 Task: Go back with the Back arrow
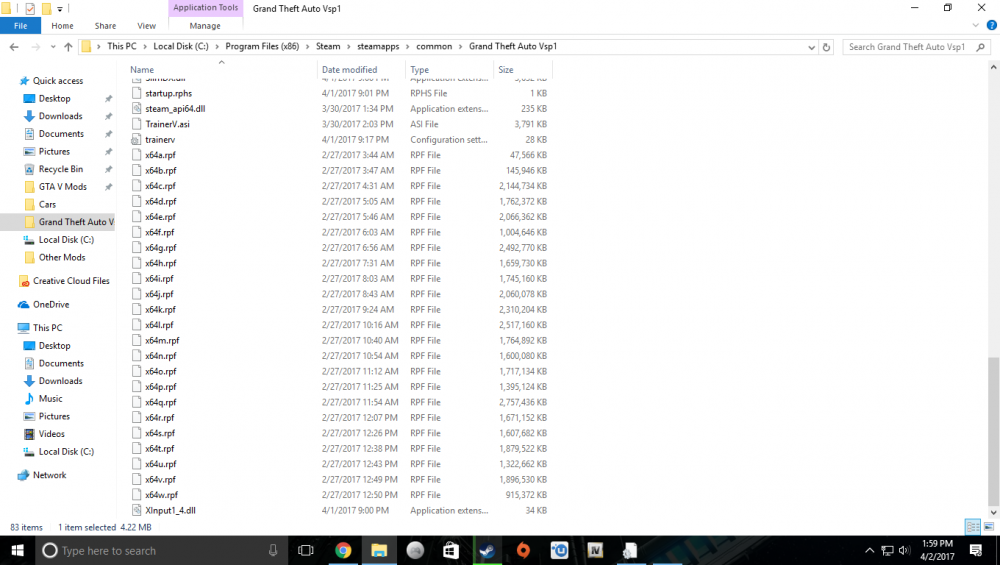point(14,47)
